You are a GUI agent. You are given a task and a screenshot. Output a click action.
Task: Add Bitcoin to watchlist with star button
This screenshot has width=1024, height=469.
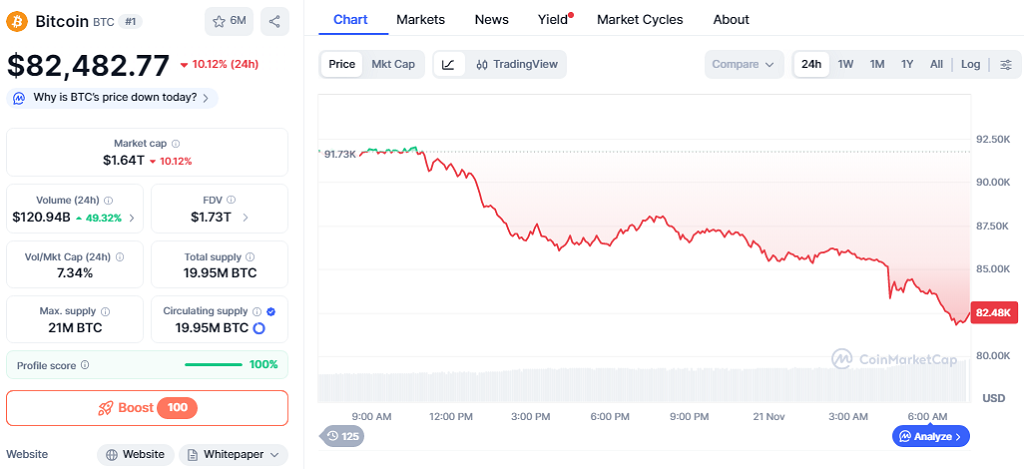coord(229,22)
